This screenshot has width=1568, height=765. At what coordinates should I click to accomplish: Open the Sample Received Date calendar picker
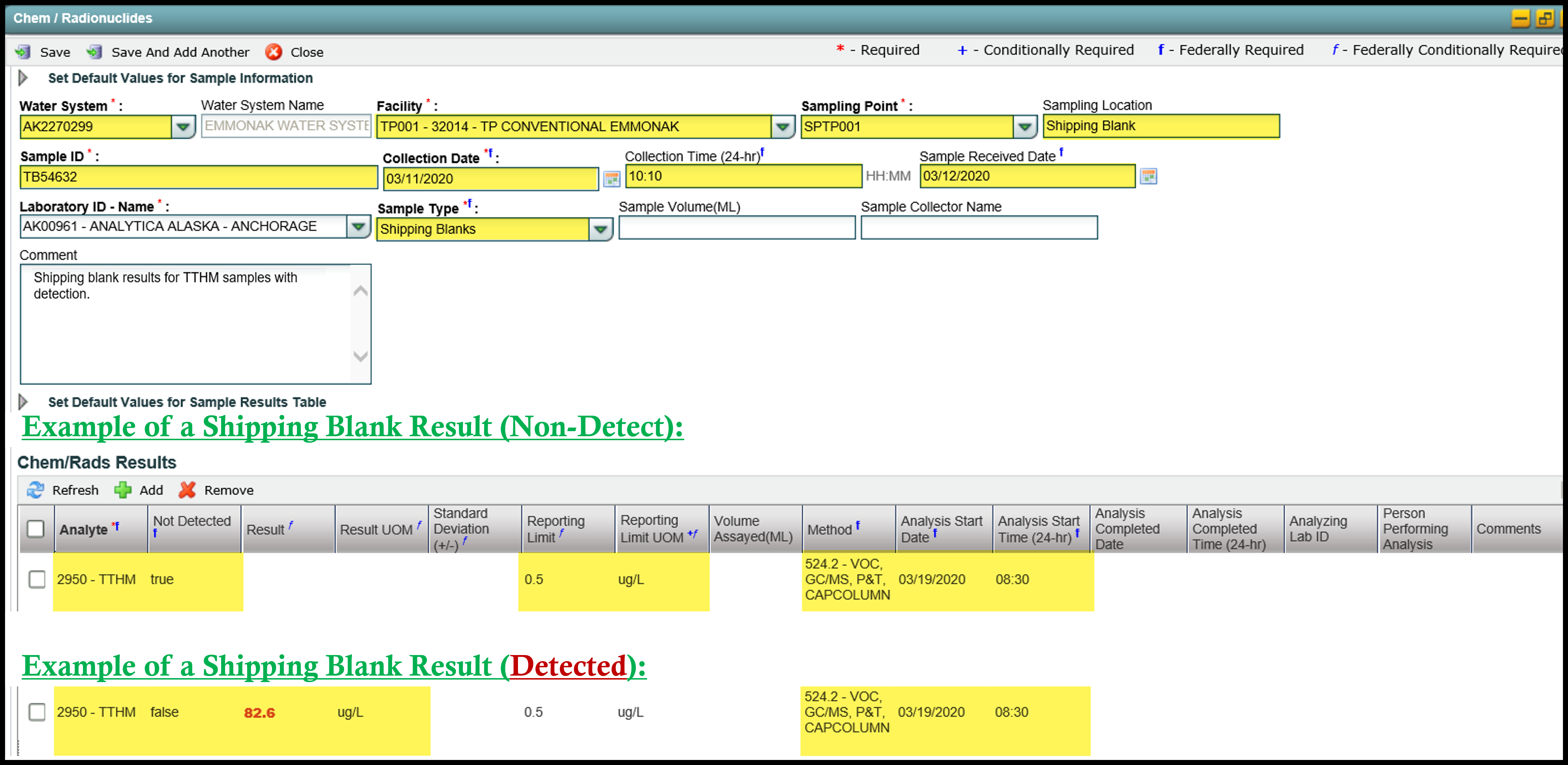tap(1148, 177)
